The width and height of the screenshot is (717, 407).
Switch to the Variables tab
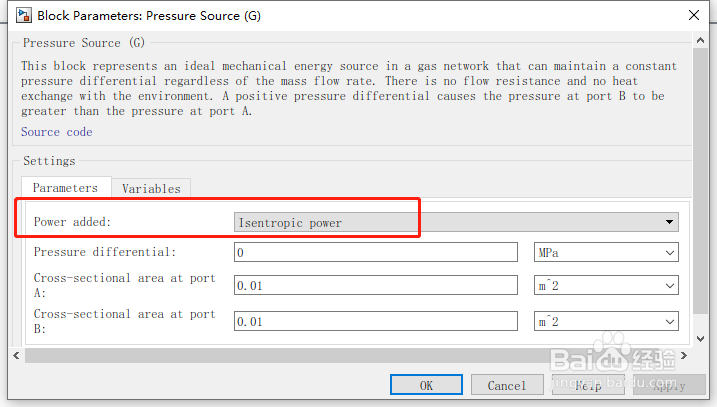(151, 188)
